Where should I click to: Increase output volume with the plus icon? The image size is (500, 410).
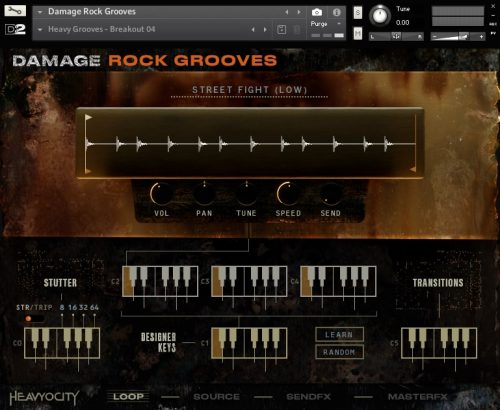(481, 36)
